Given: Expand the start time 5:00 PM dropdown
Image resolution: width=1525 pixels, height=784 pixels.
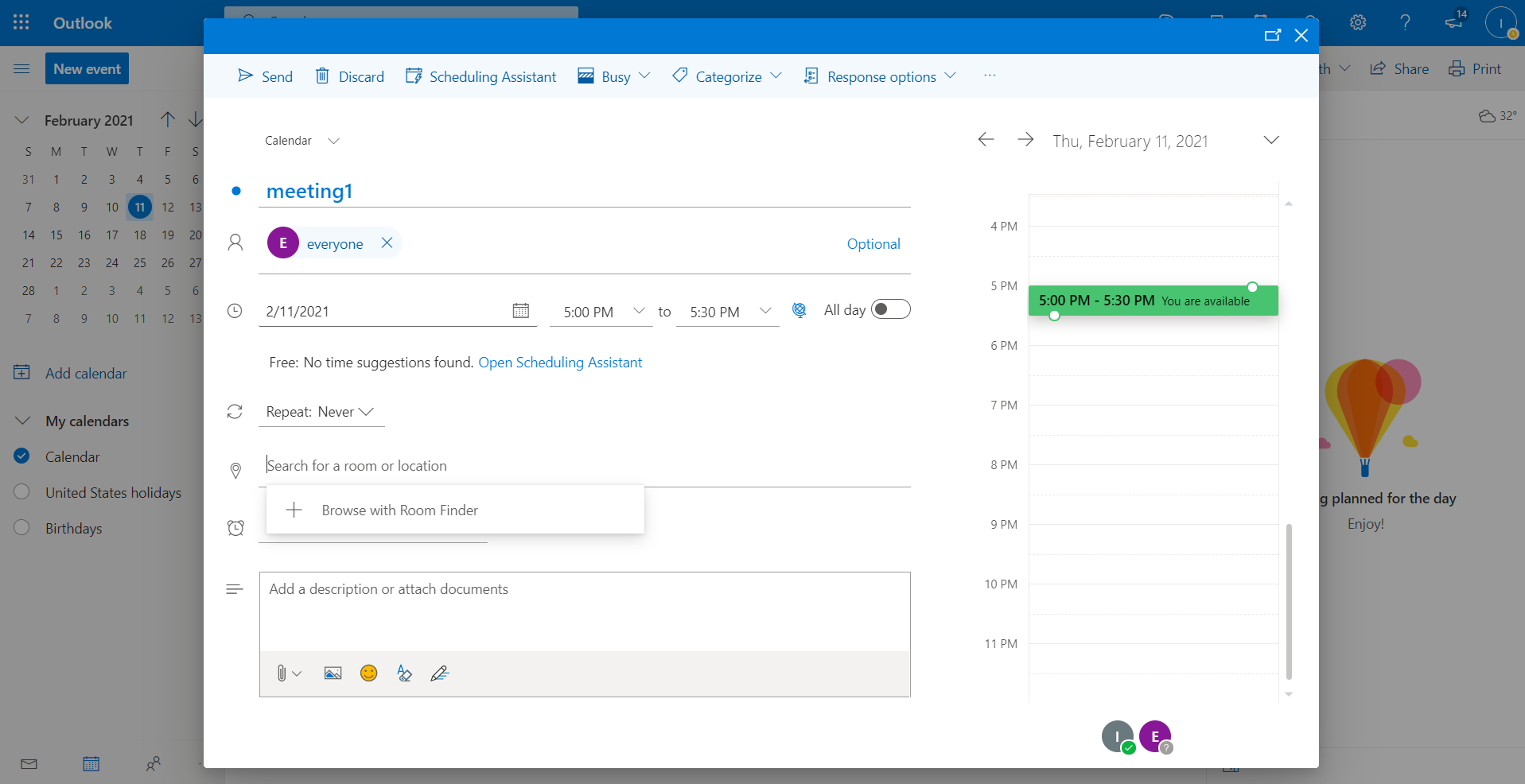Looking at the screenshot, I should point(638,311).
